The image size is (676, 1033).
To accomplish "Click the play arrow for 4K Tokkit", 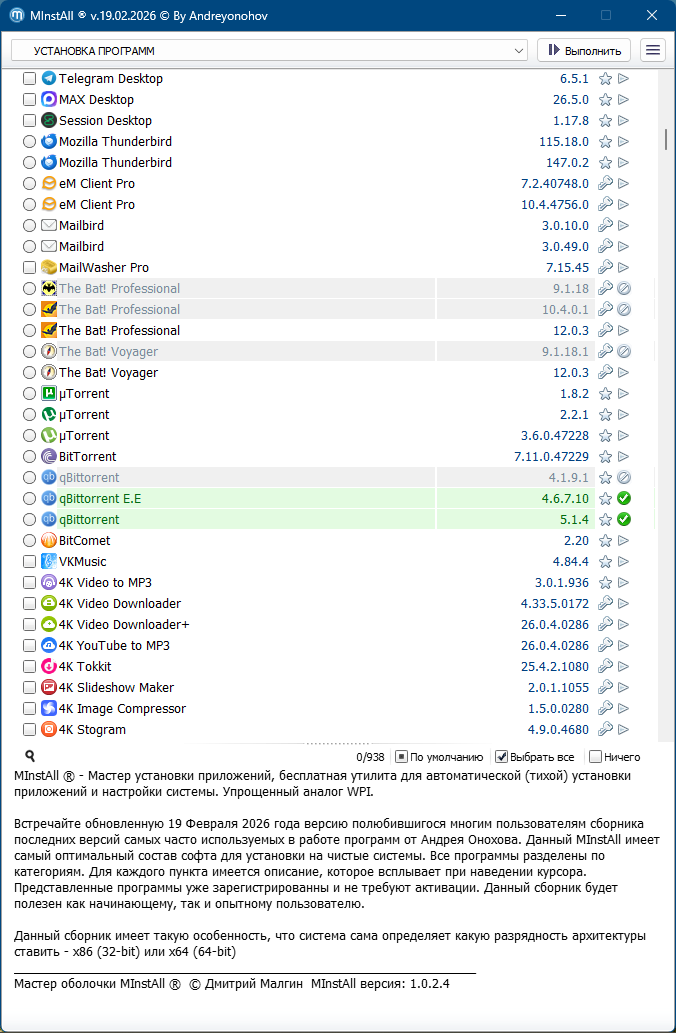I will [623, 666].
